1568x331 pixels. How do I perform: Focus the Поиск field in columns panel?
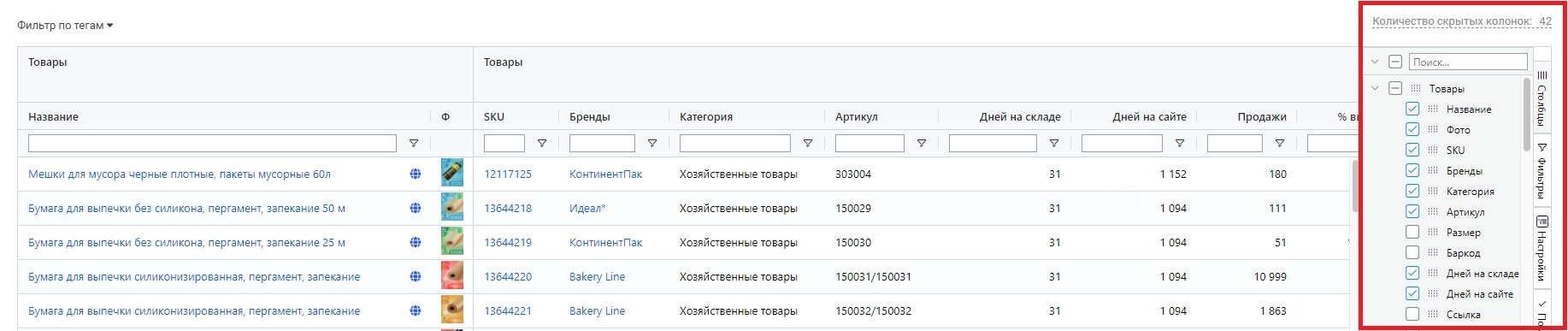coord(1468,62)
